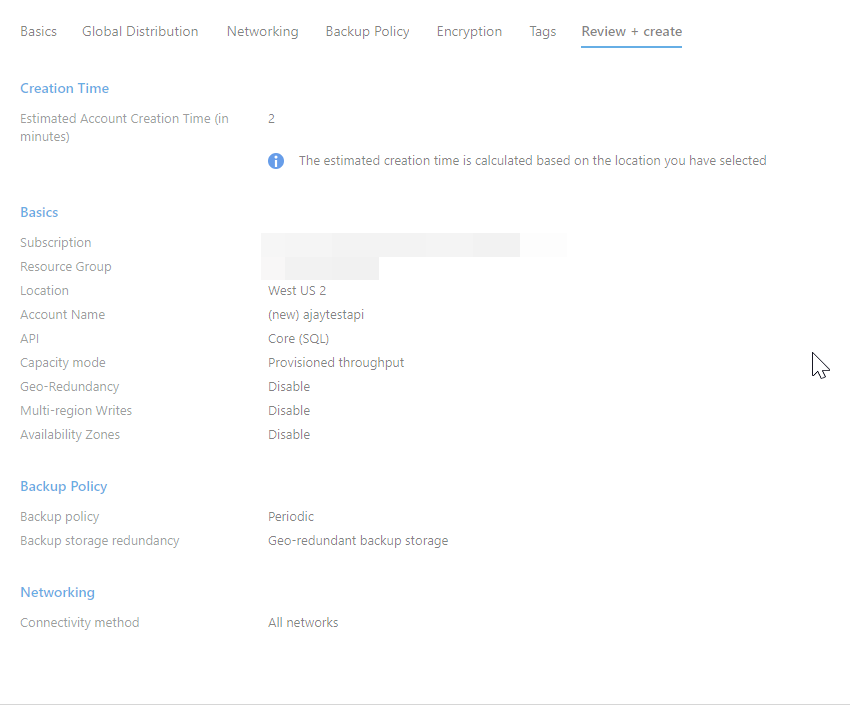The height and width of the screenshot is (722, 850).
Task: Click the estimated creation time info message
Action: point(532,161)
